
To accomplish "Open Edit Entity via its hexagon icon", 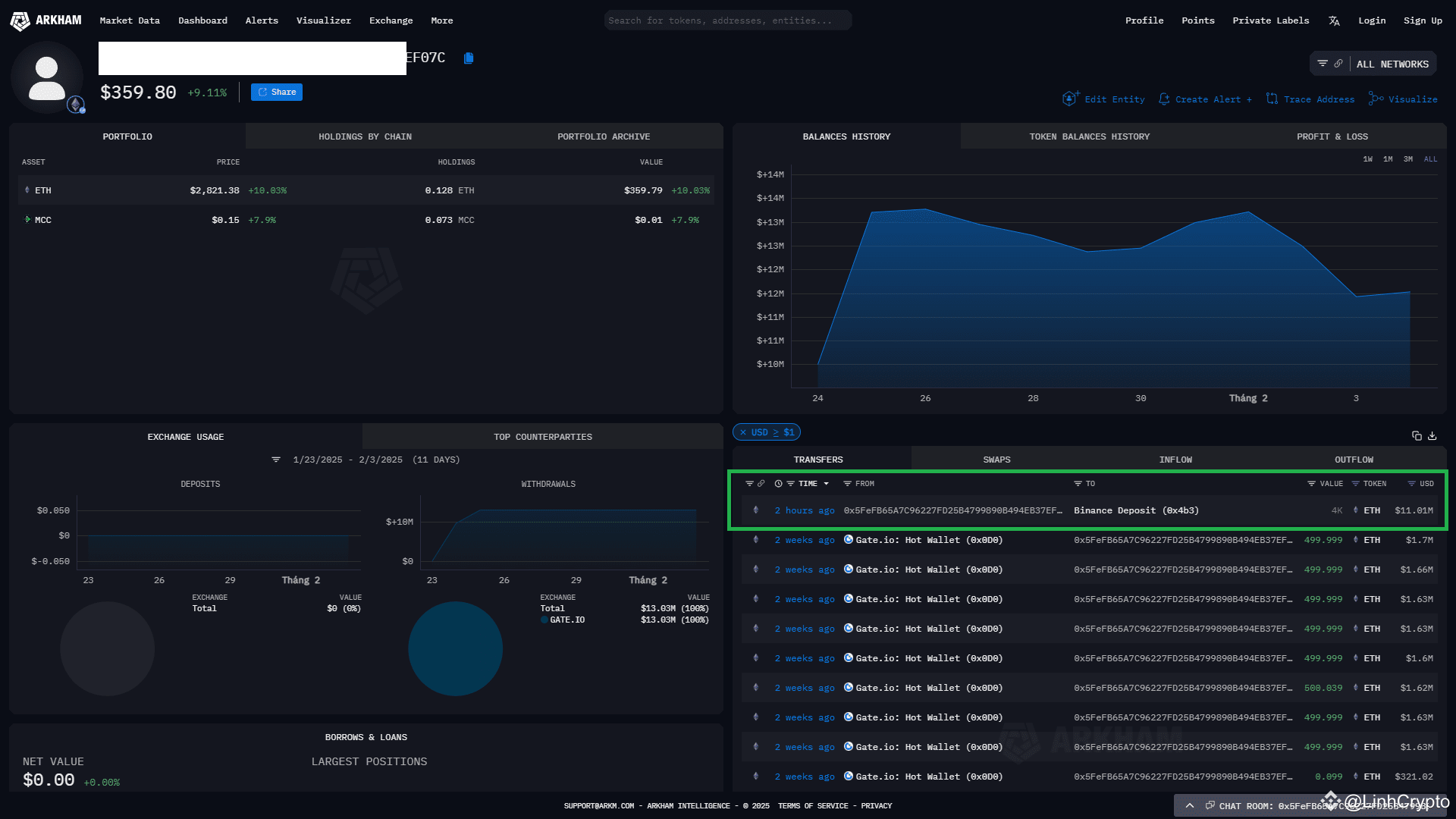I will pos(1071,99).
